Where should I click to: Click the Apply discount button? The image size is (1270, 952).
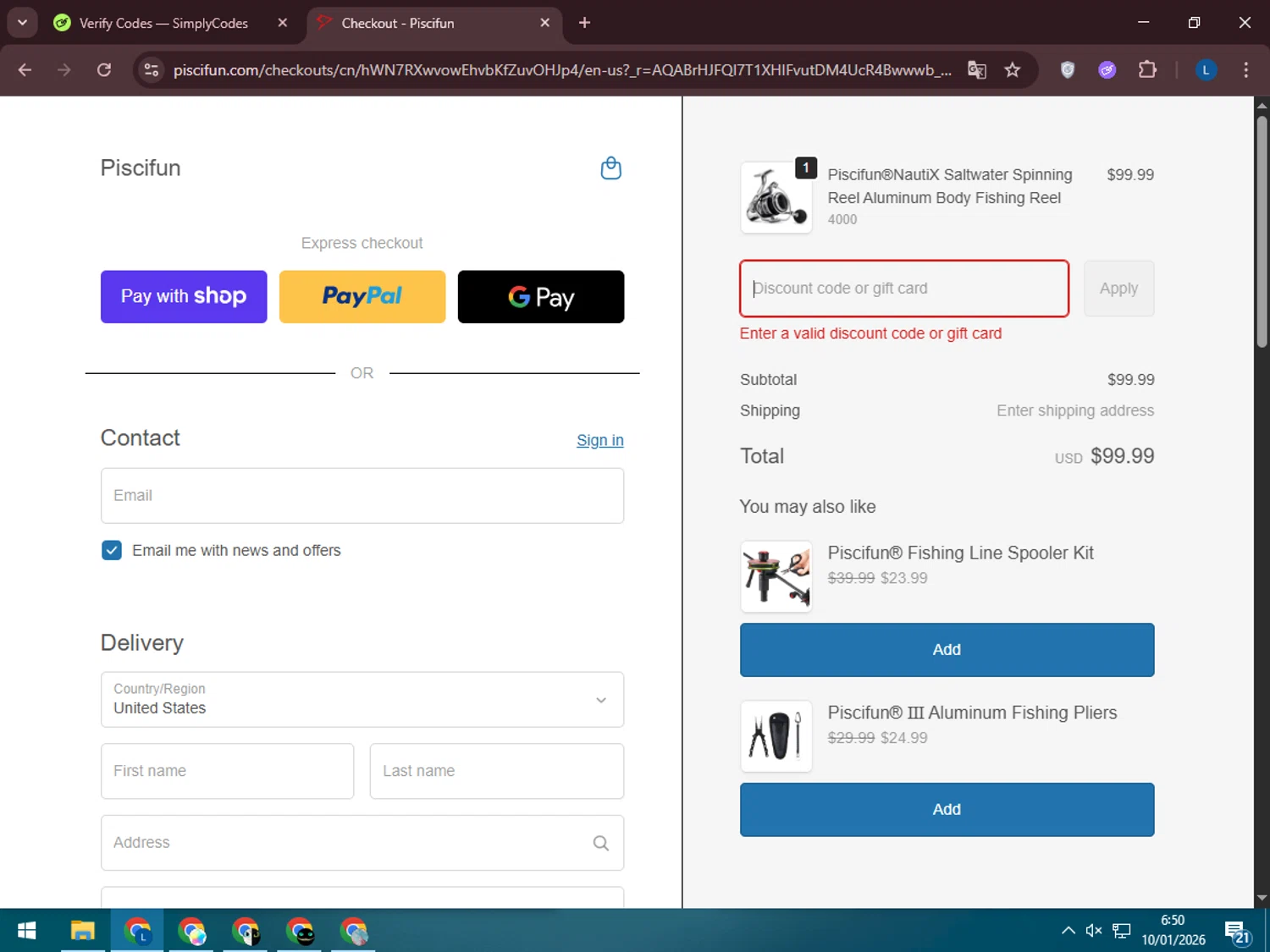point(1118,289)
